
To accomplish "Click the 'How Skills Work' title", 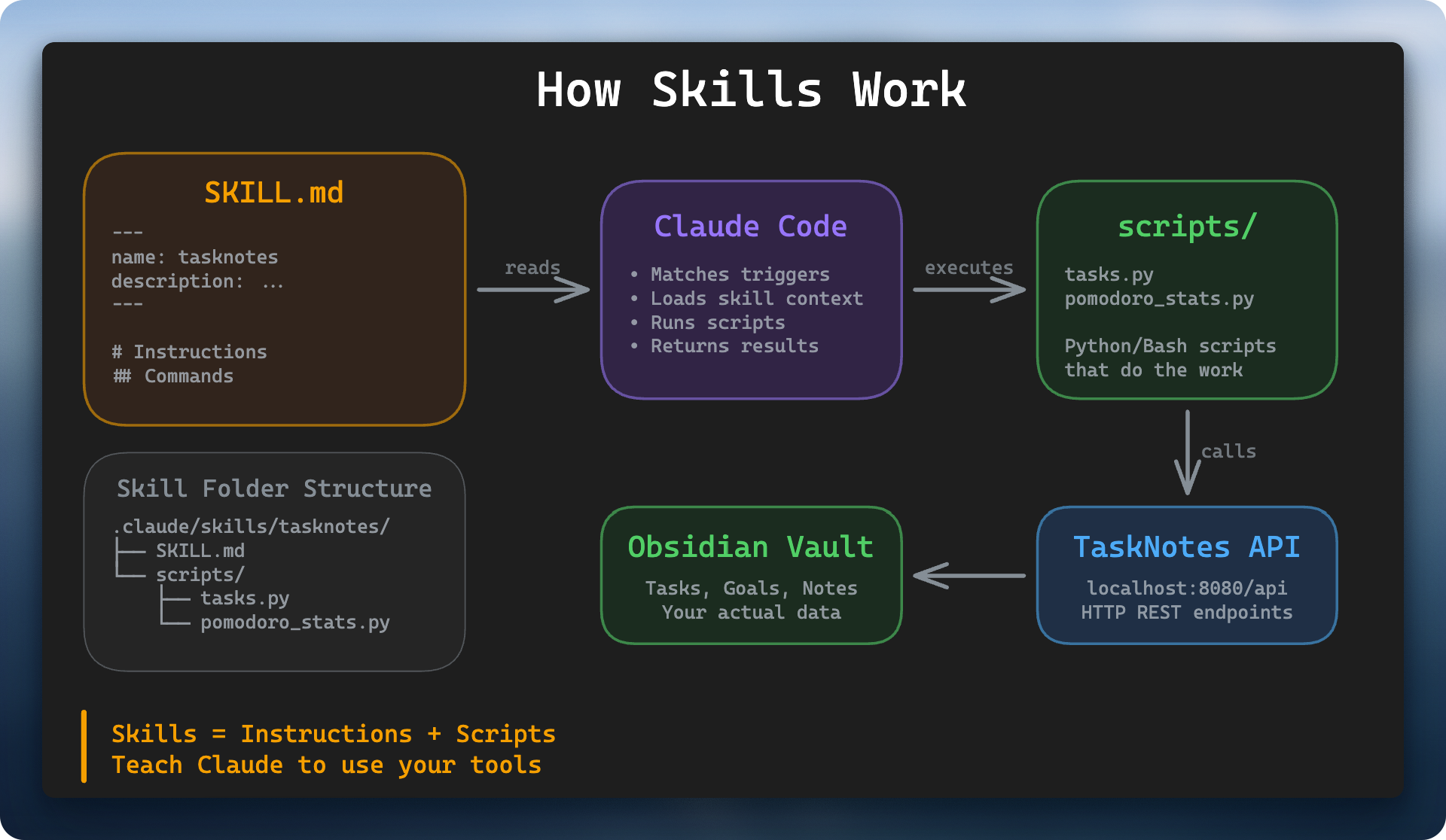I will [x=751, y=89].
